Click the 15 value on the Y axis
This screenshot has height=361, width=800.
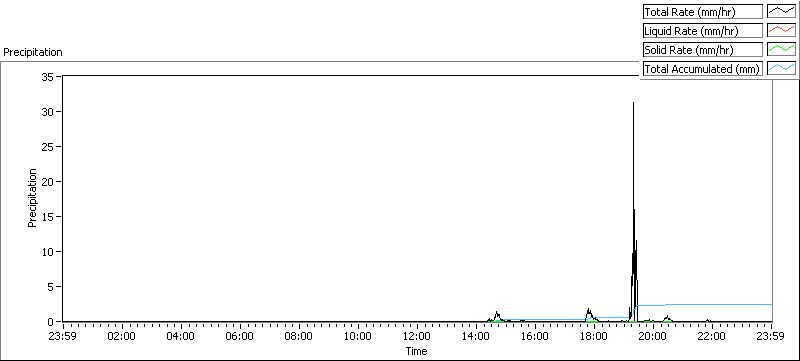click(48, 217)
